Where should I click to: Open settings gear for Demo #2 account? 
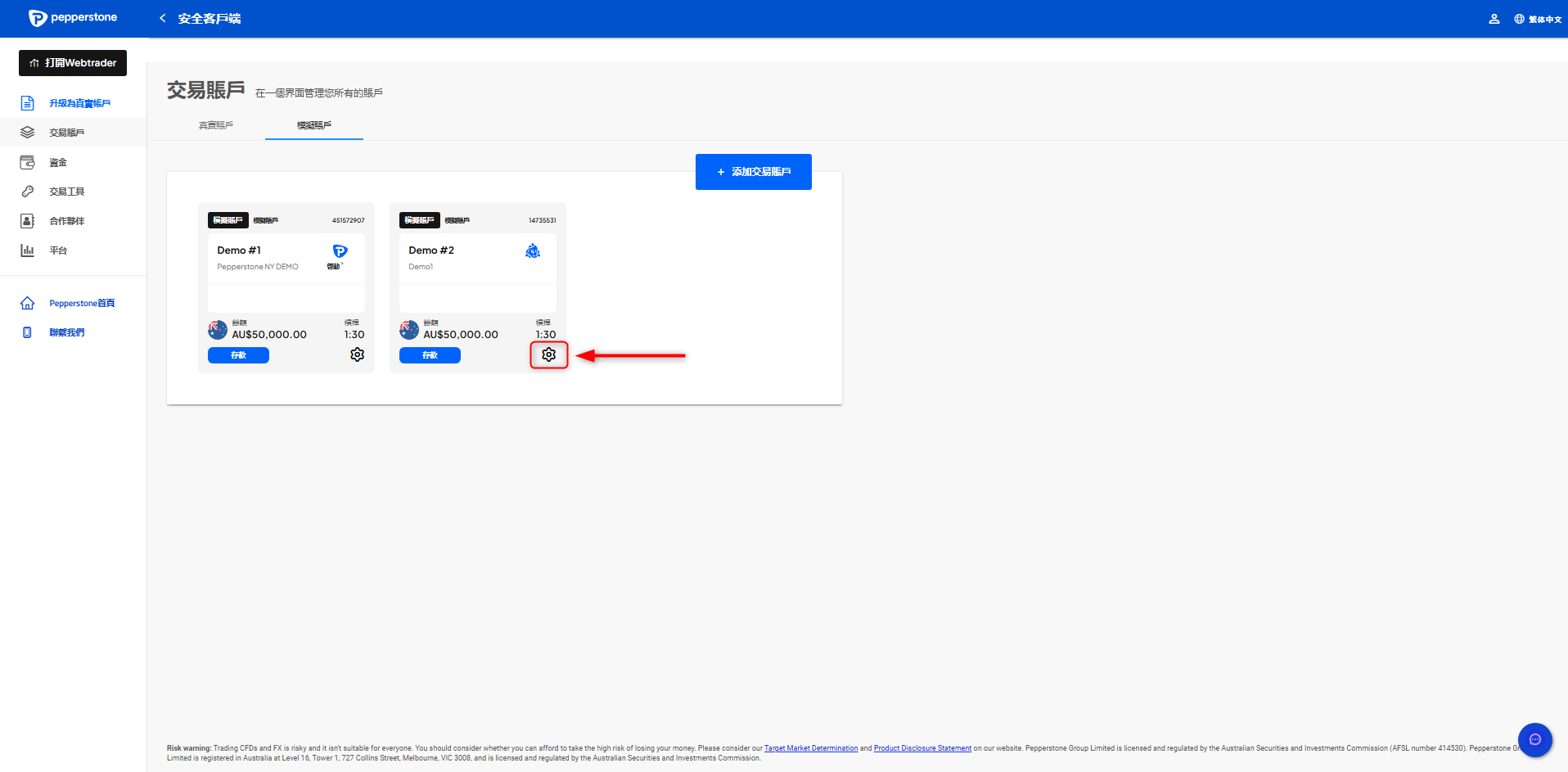point(548,354)
